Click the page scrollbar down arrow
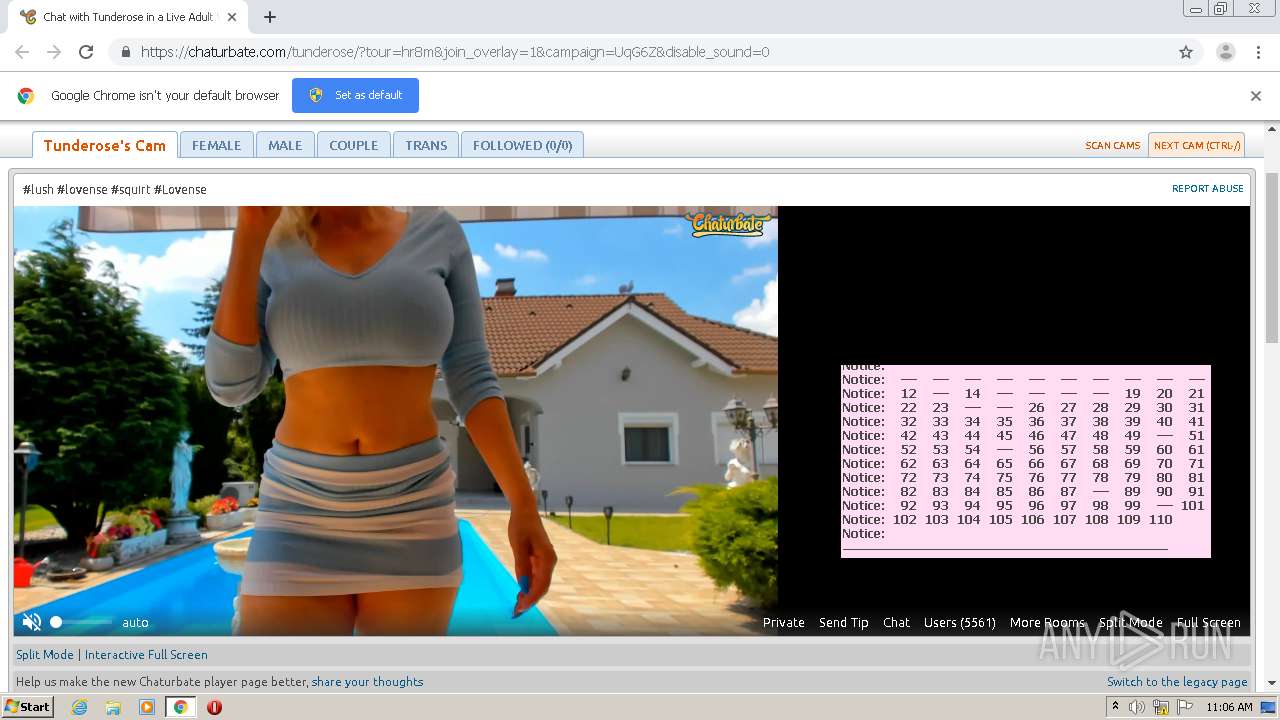1280x720 pixels. click(1272, 684)
